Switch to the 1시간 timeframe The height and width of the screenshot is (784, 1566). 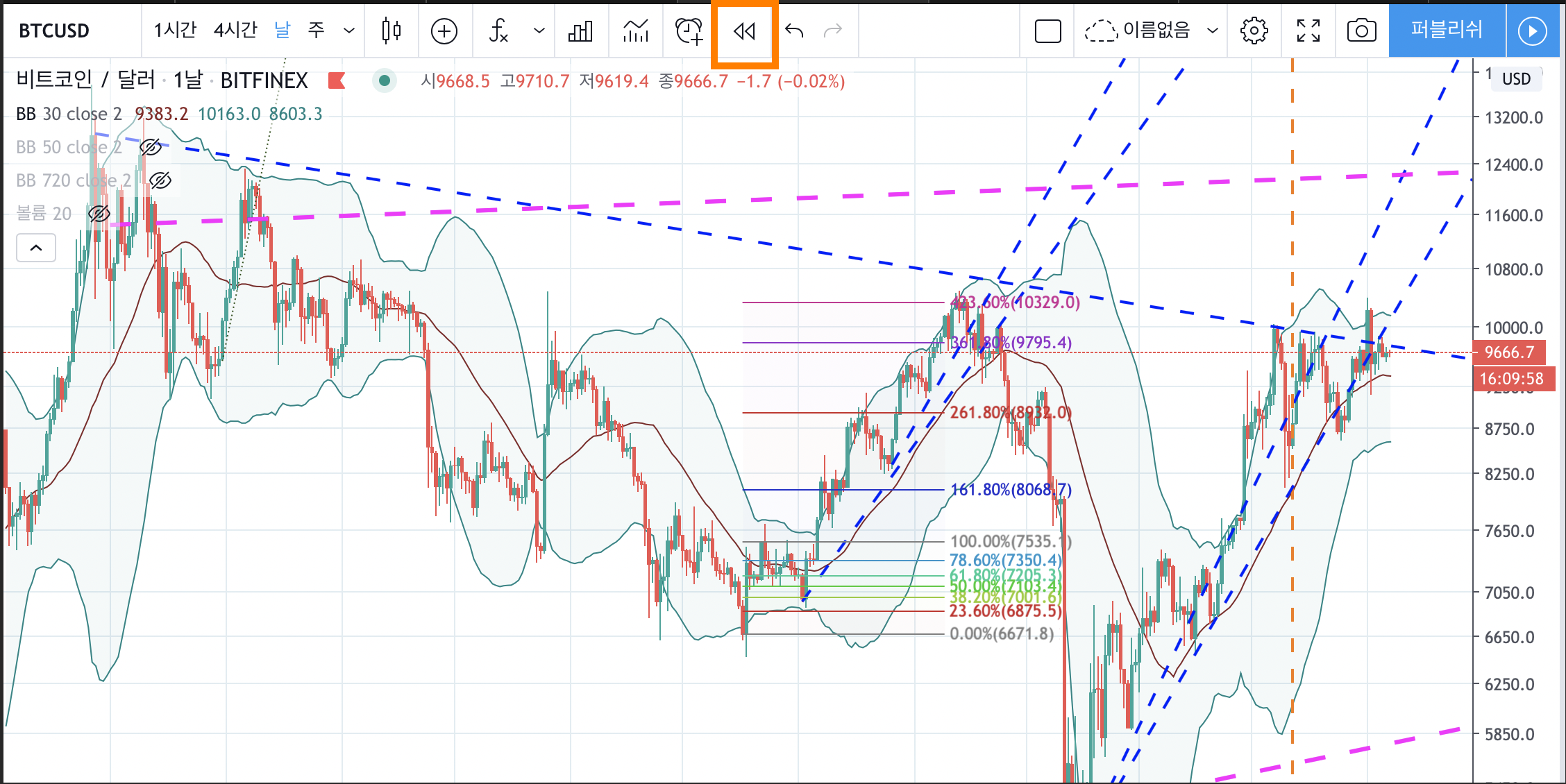tap(175, 30)
